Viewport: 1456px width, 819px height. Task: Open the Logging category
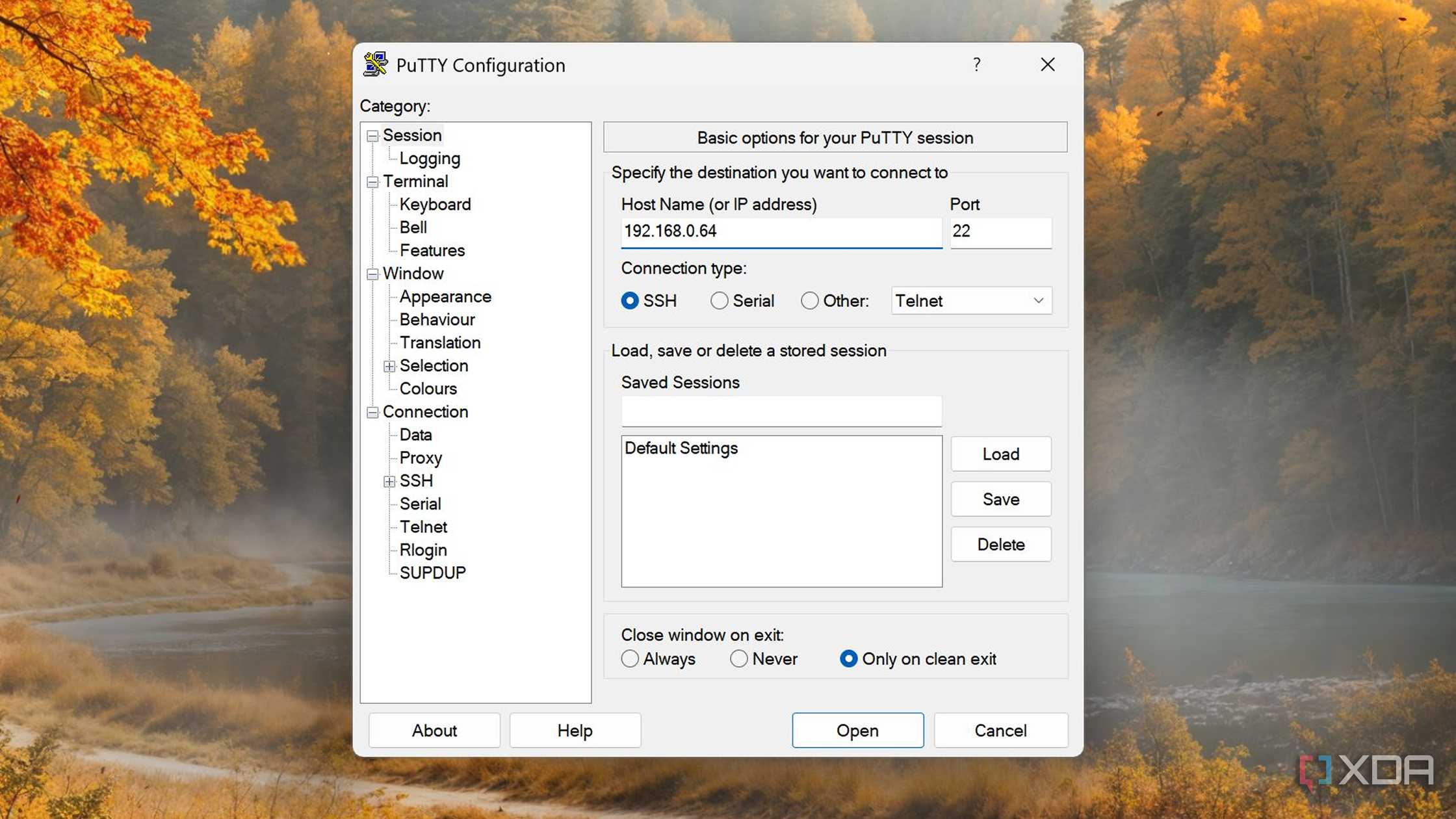[430, 159]
